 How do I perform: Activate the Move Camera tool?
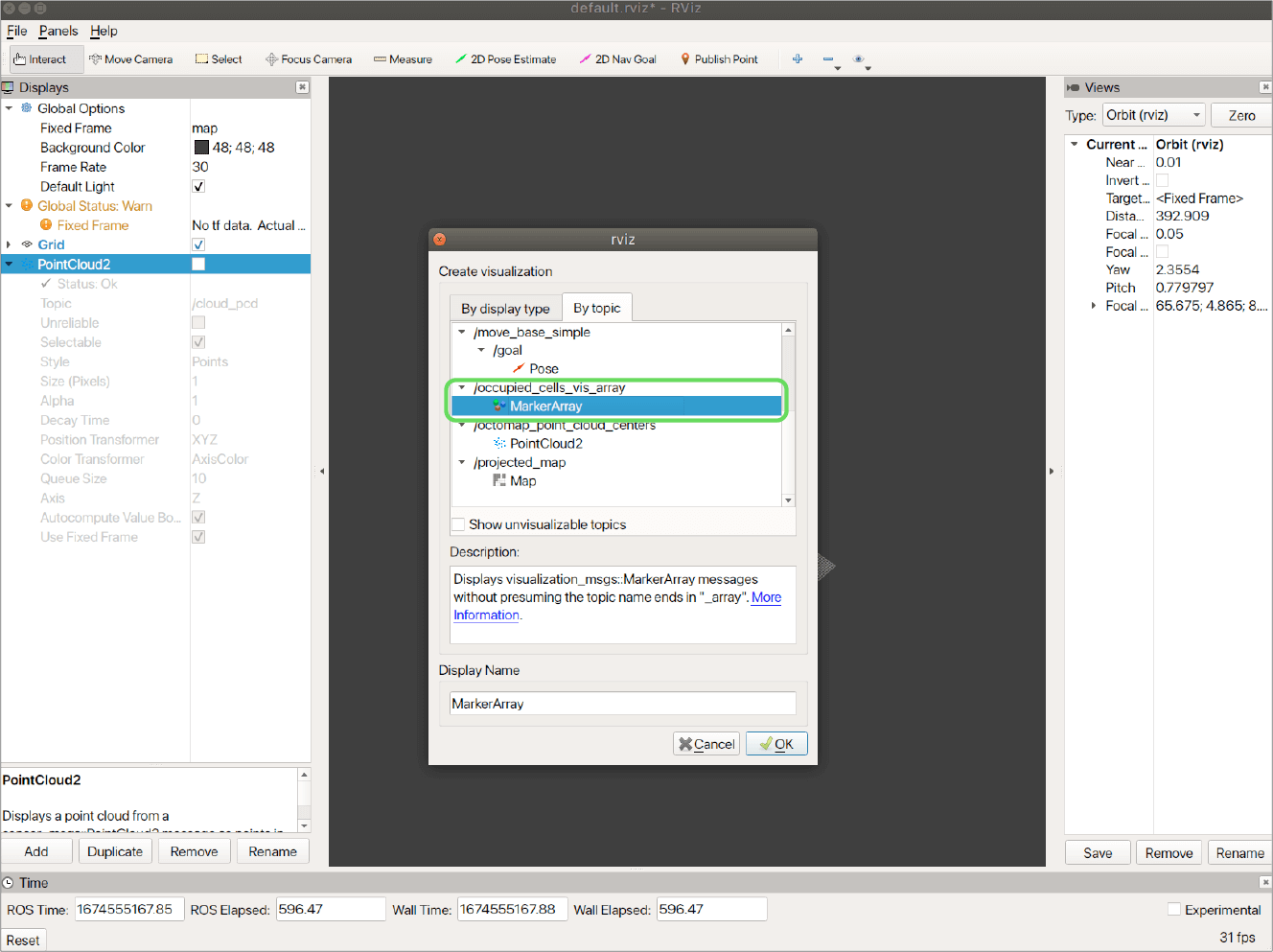coord(130,59)
